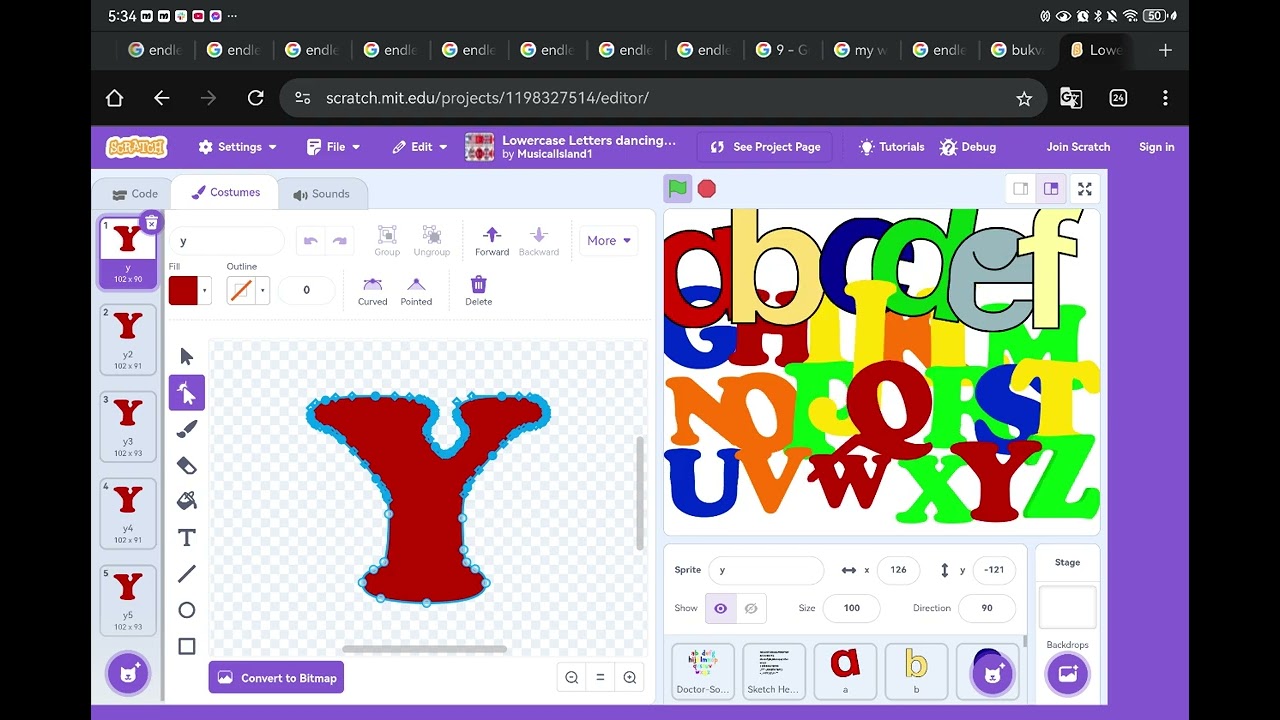The width and height of the screenshot is (1280, 720).
Task: Click the Direction field
Action: click(x=987, y=608)
